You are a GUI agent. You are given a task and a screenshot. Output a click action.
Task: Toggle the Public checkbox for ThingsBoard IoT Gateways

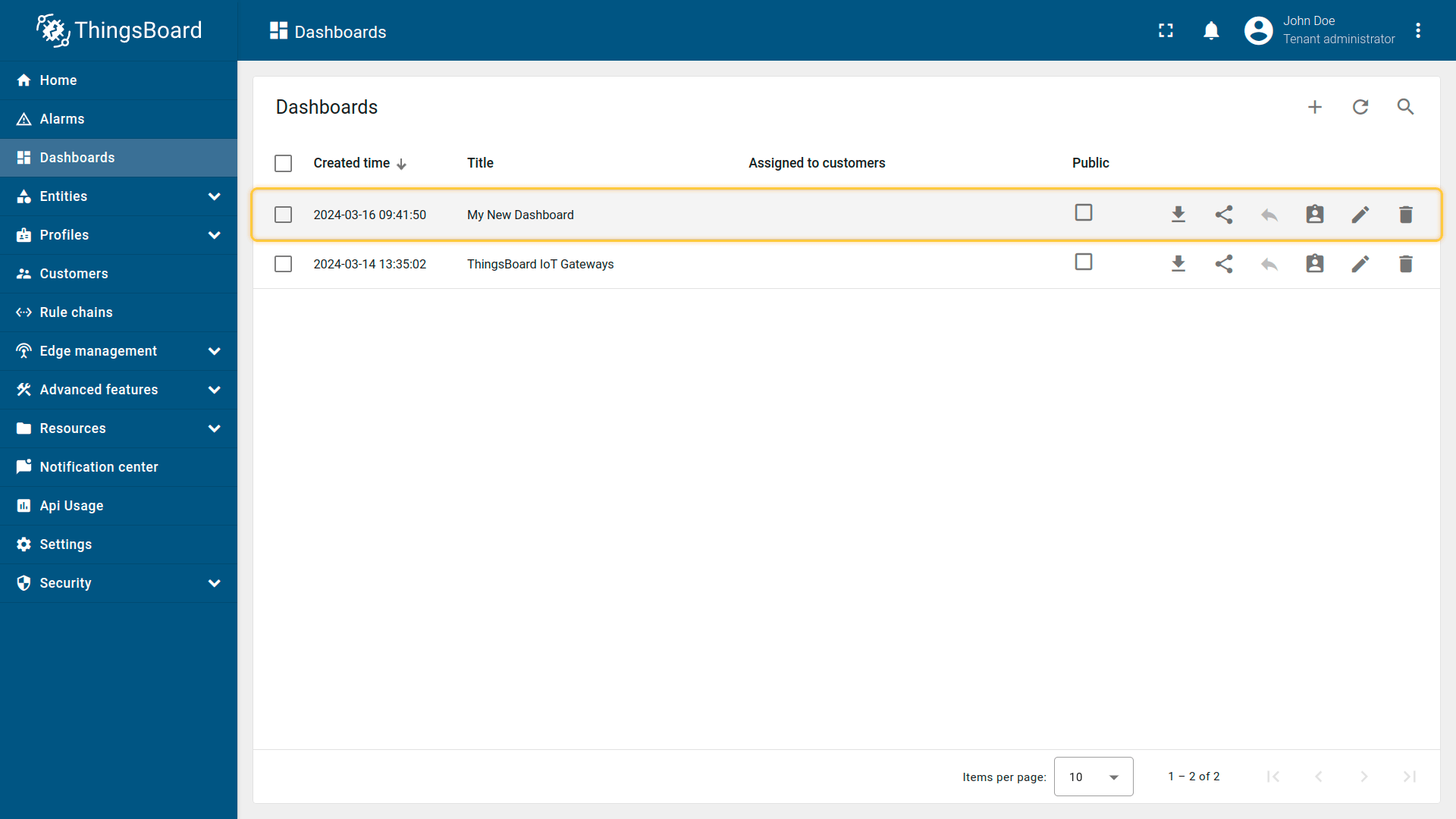click(1083, 262)
